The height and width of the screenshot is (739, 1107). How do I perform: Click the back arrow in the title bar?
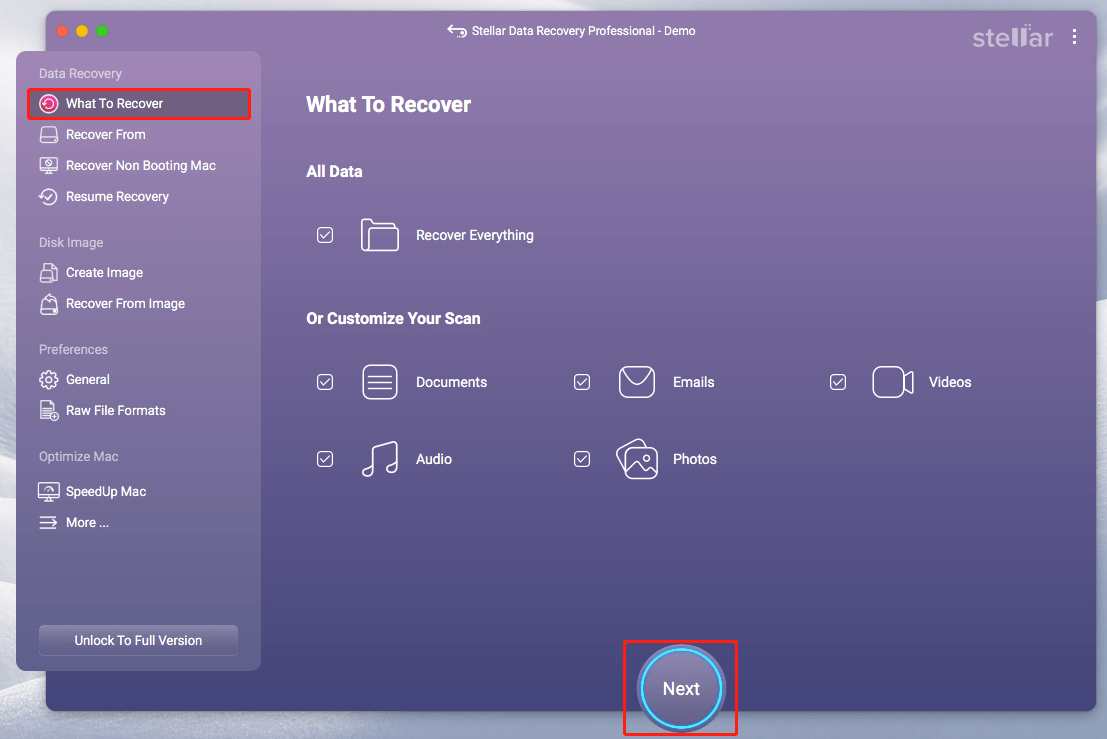452,31
